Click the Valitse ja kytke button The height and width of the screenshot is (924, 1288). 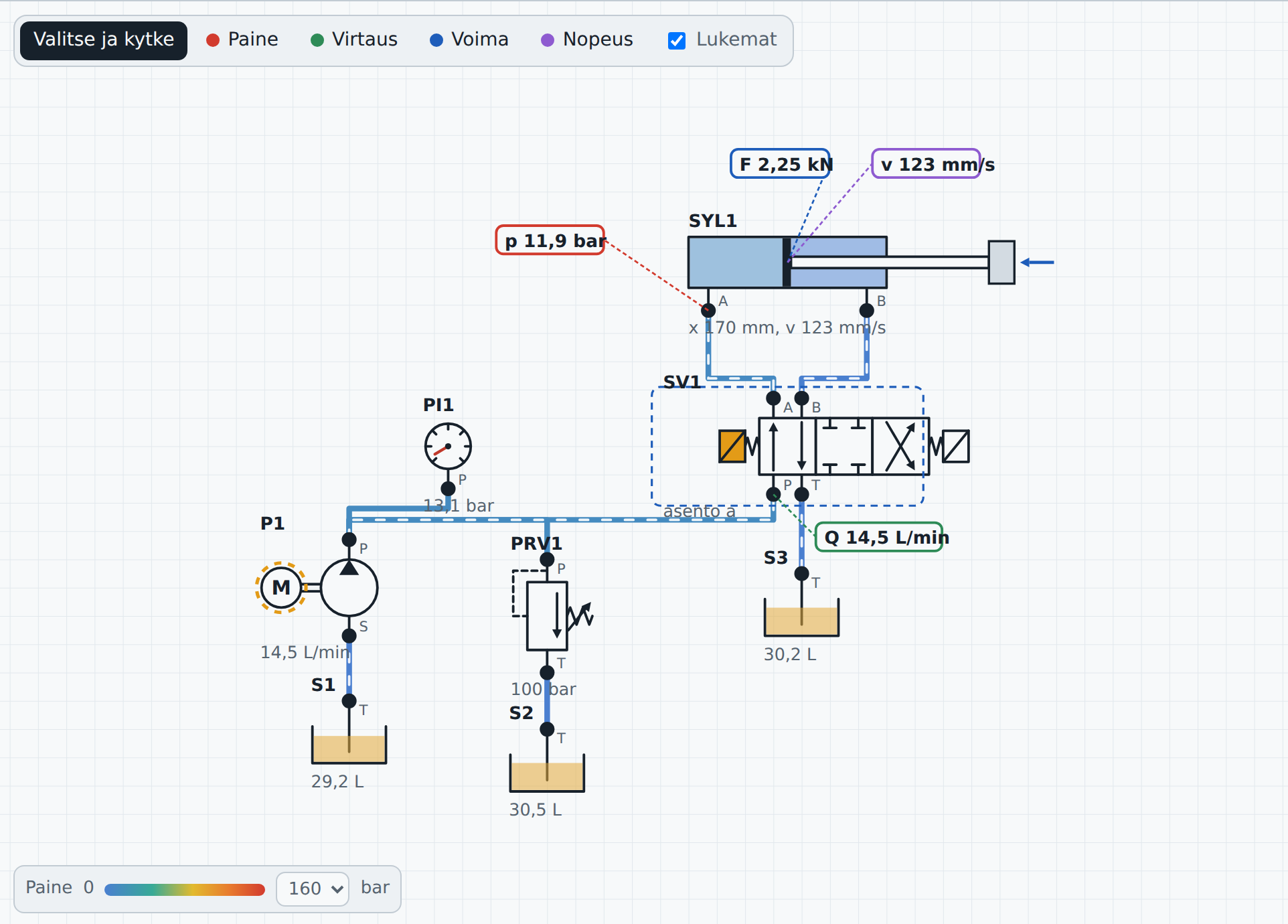pyautogui.click(x=104, y=40)
